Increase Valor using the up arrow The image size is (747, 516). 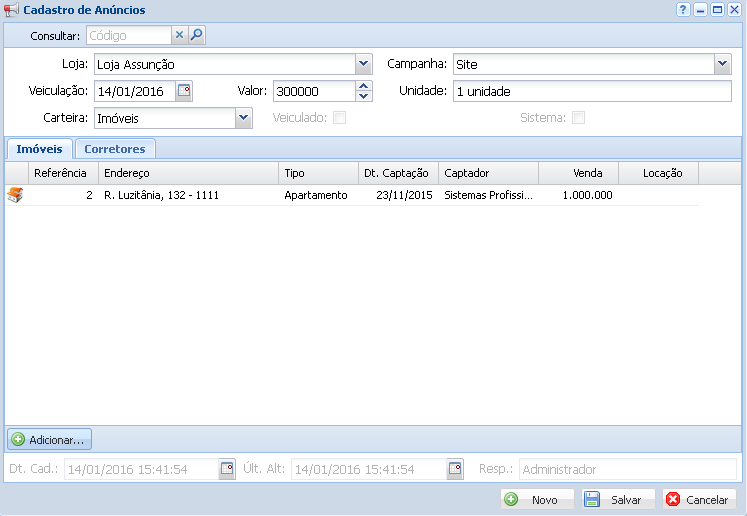(x=364, y=86)
